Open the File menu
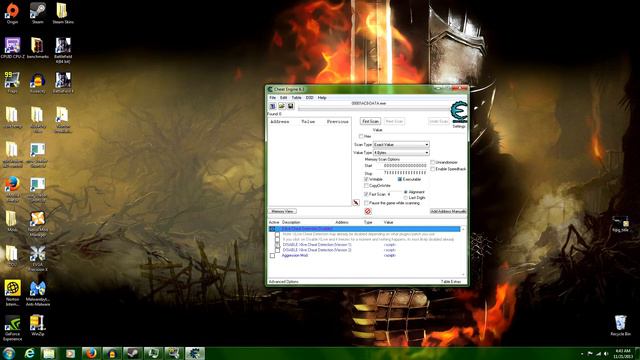This screenshot has height=360, width=640. (x=272, y=98)
